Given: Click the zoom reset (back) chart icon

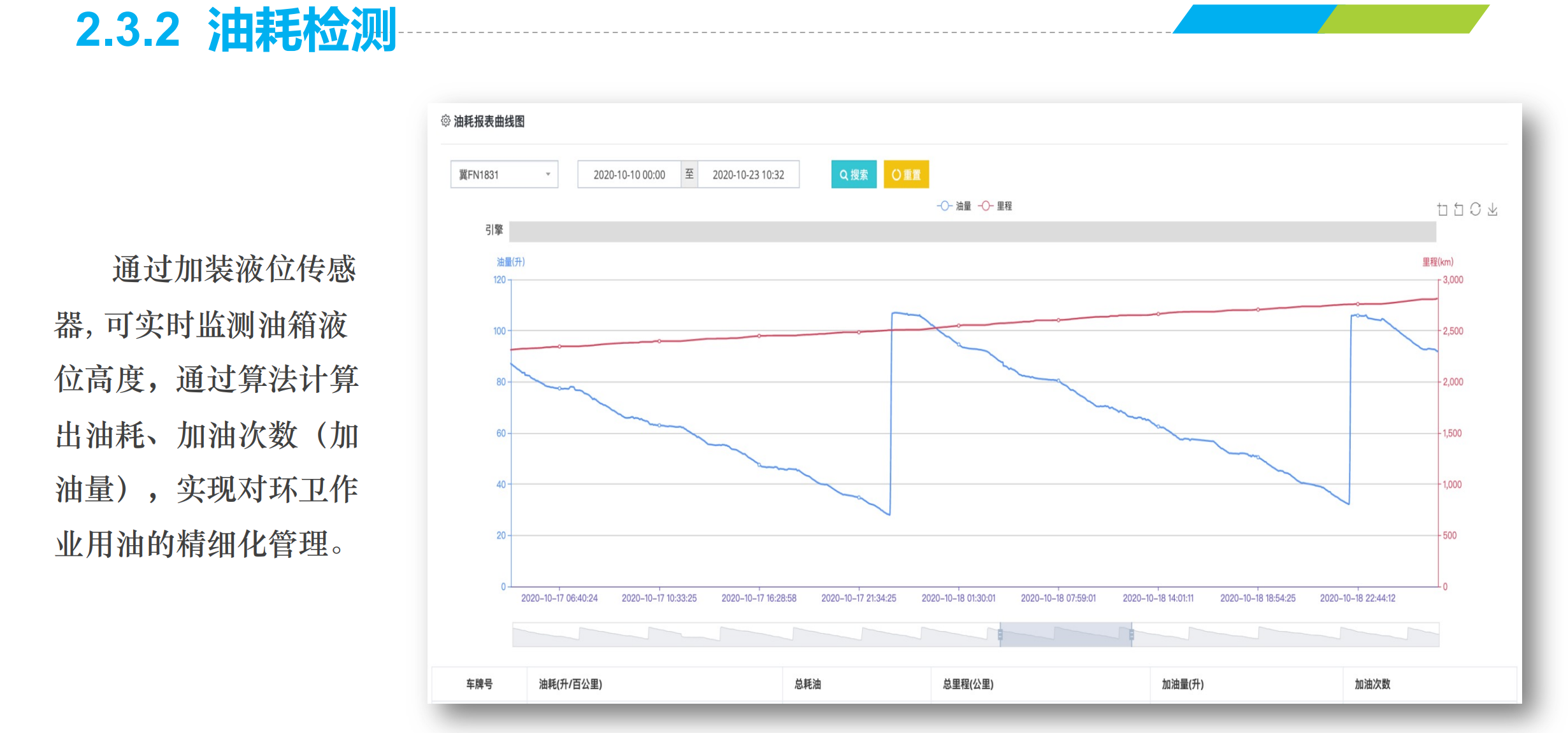Looking at the screenshot, I should (1459, 210).
